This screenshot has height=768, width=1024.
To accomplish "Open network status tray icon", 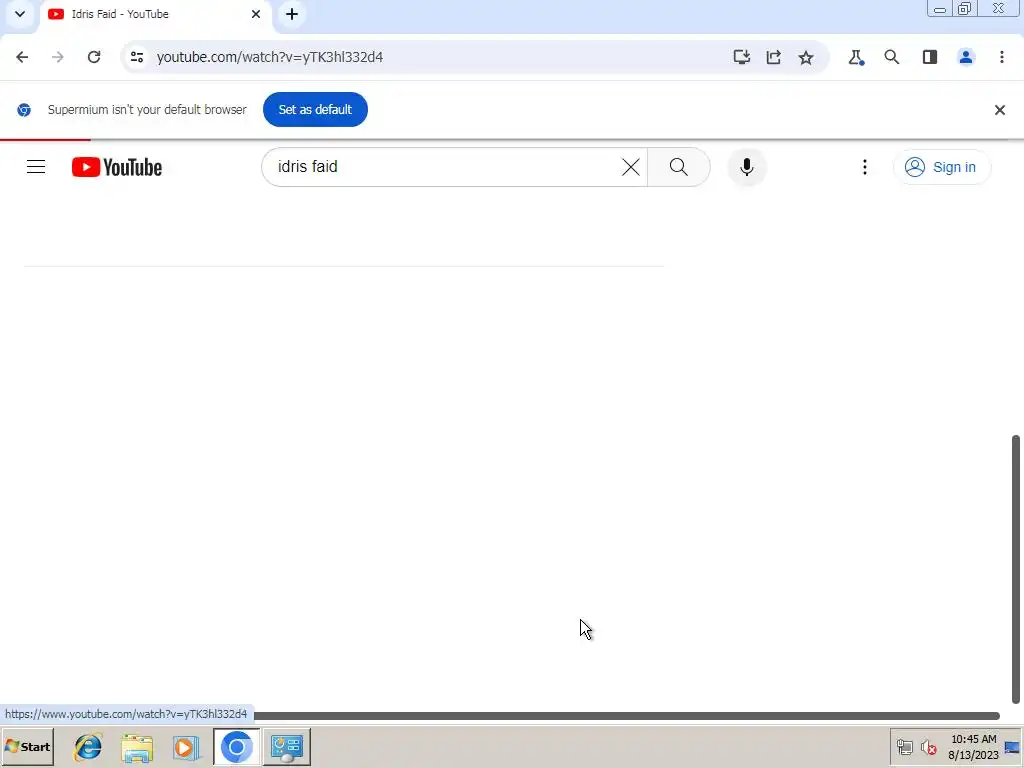I will tap(904, 747).
